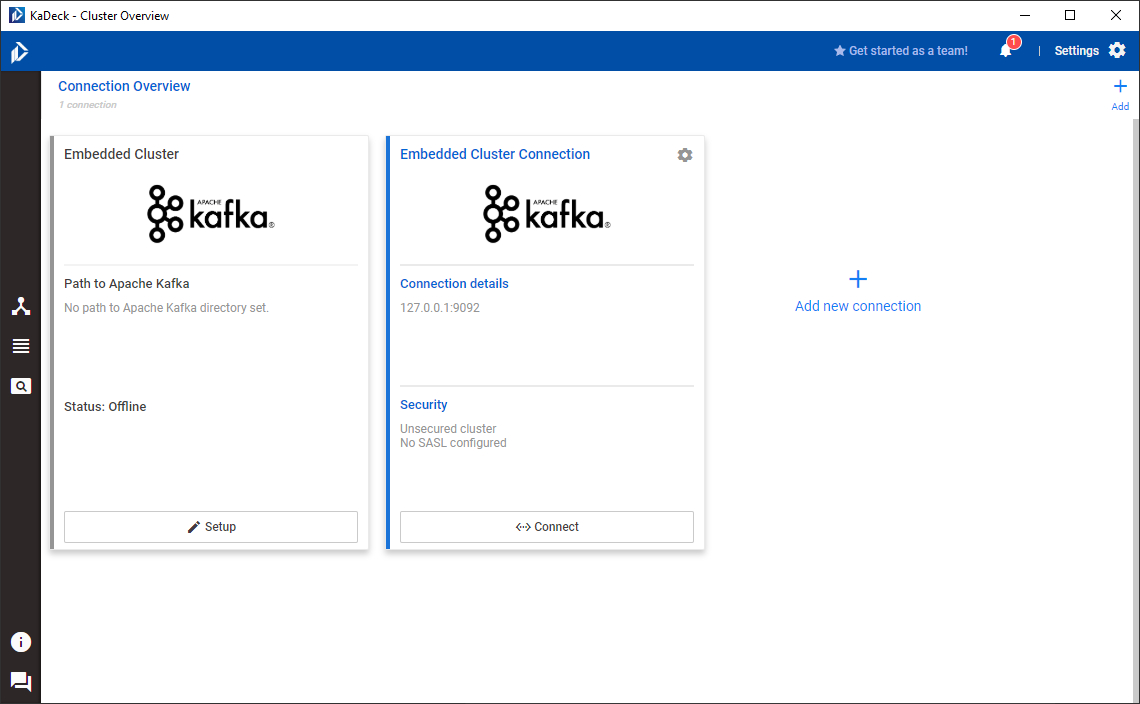The height and width of the screenshot is (704, 1140).
Task: Click the Status: Offline text
Action: (105, 407)
